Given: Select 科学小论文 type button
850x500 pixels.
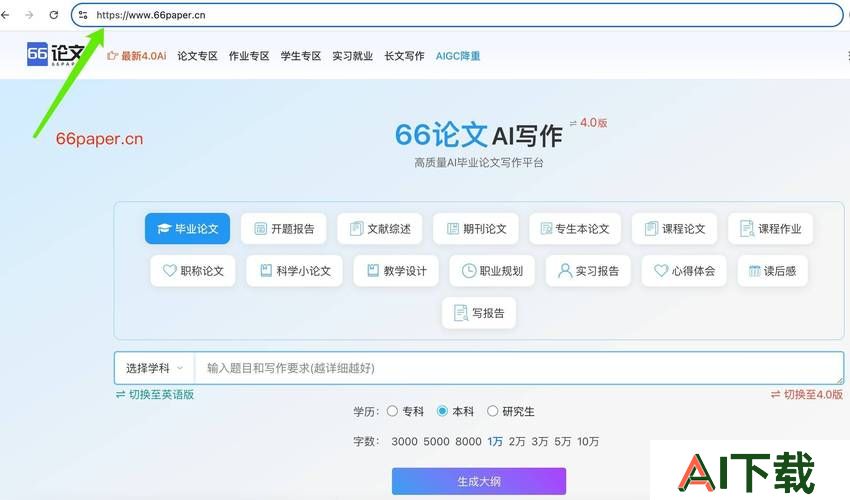Looking at the screenshot, I should pyautogui.click(x=294, y=271).
